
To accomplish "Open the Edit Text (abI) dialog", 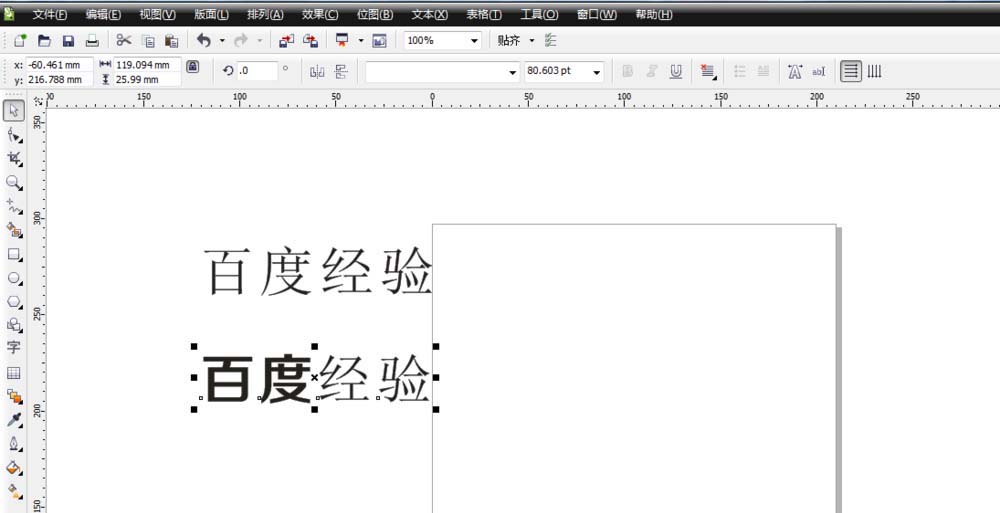I will (x=818, y=71).
